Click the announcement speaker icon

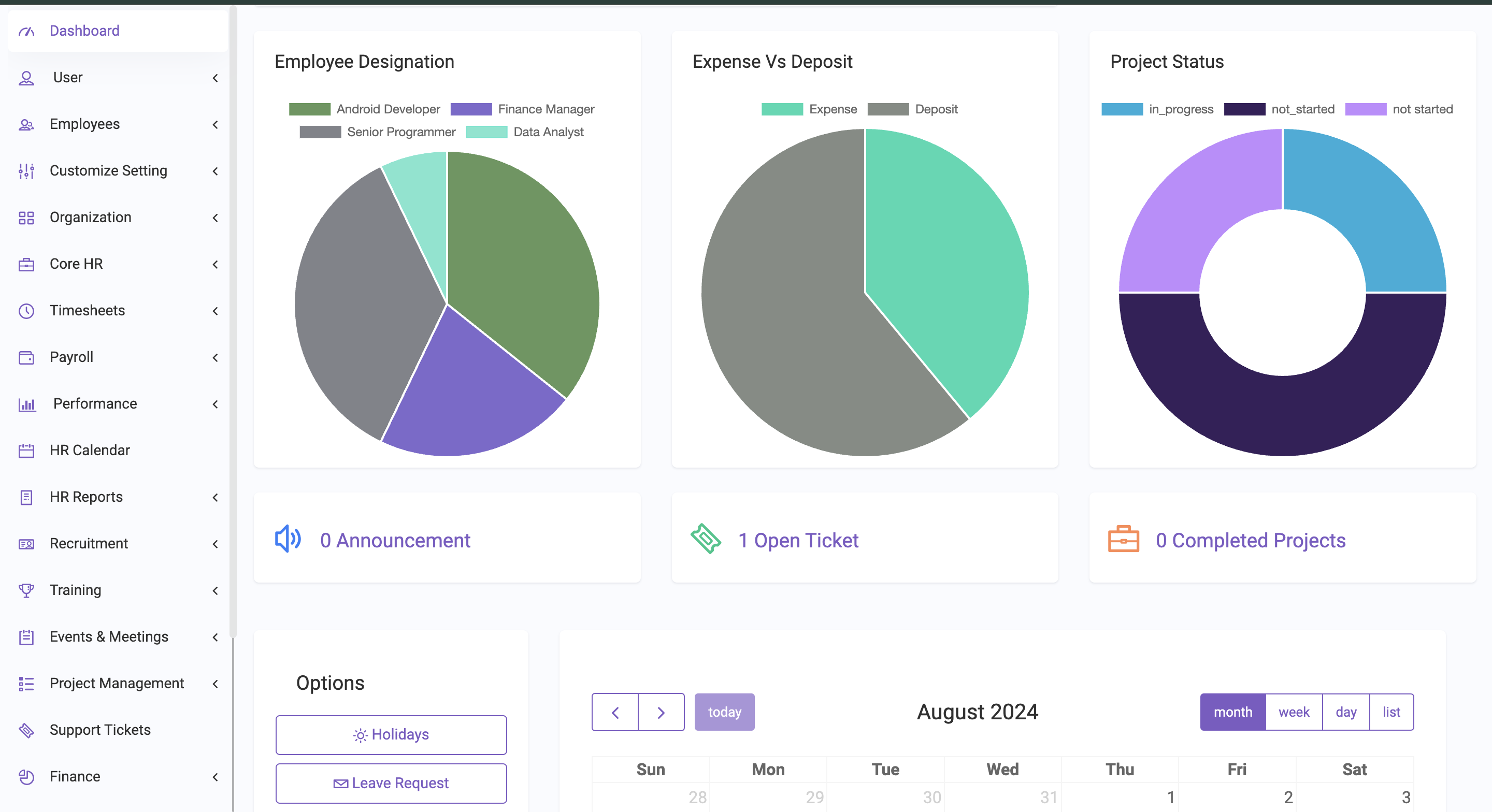click(x=287, y=539)
